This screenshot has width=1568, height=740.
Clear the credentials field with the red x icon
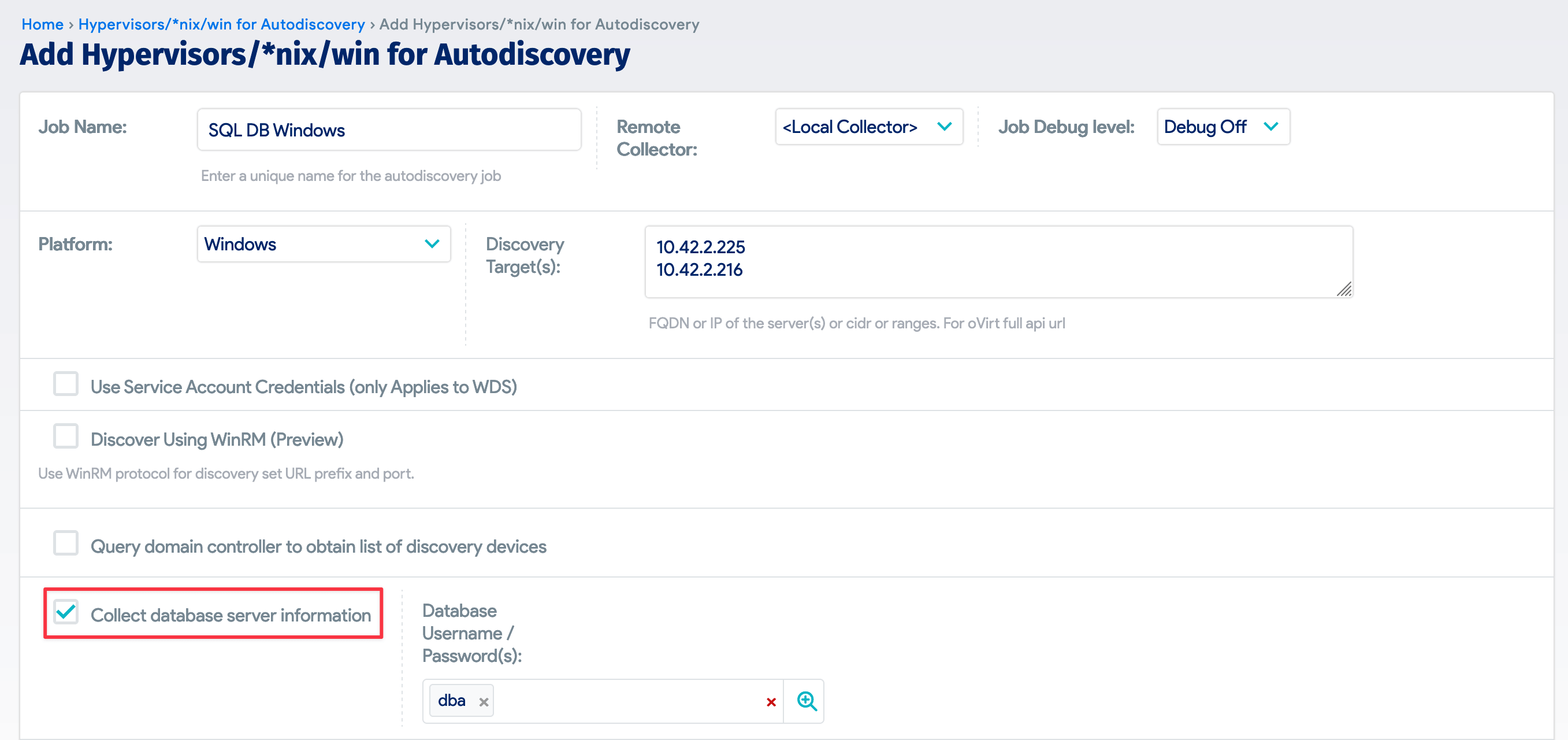[771, 702]
